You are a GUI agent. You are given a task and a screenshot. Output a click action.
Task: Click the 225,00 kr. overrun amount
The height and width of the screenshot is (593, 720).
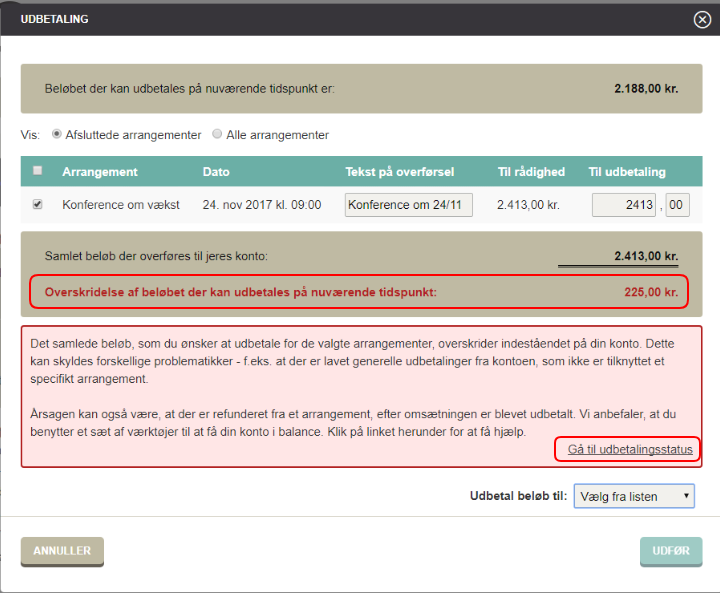(x=651, y=292)
